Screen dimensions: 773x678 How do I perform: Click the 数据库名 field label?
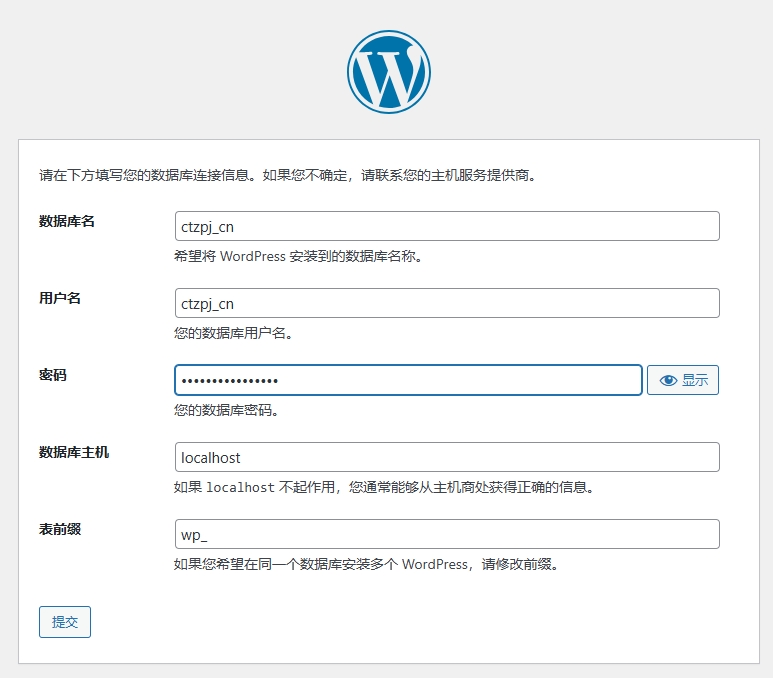pos(67,221)
